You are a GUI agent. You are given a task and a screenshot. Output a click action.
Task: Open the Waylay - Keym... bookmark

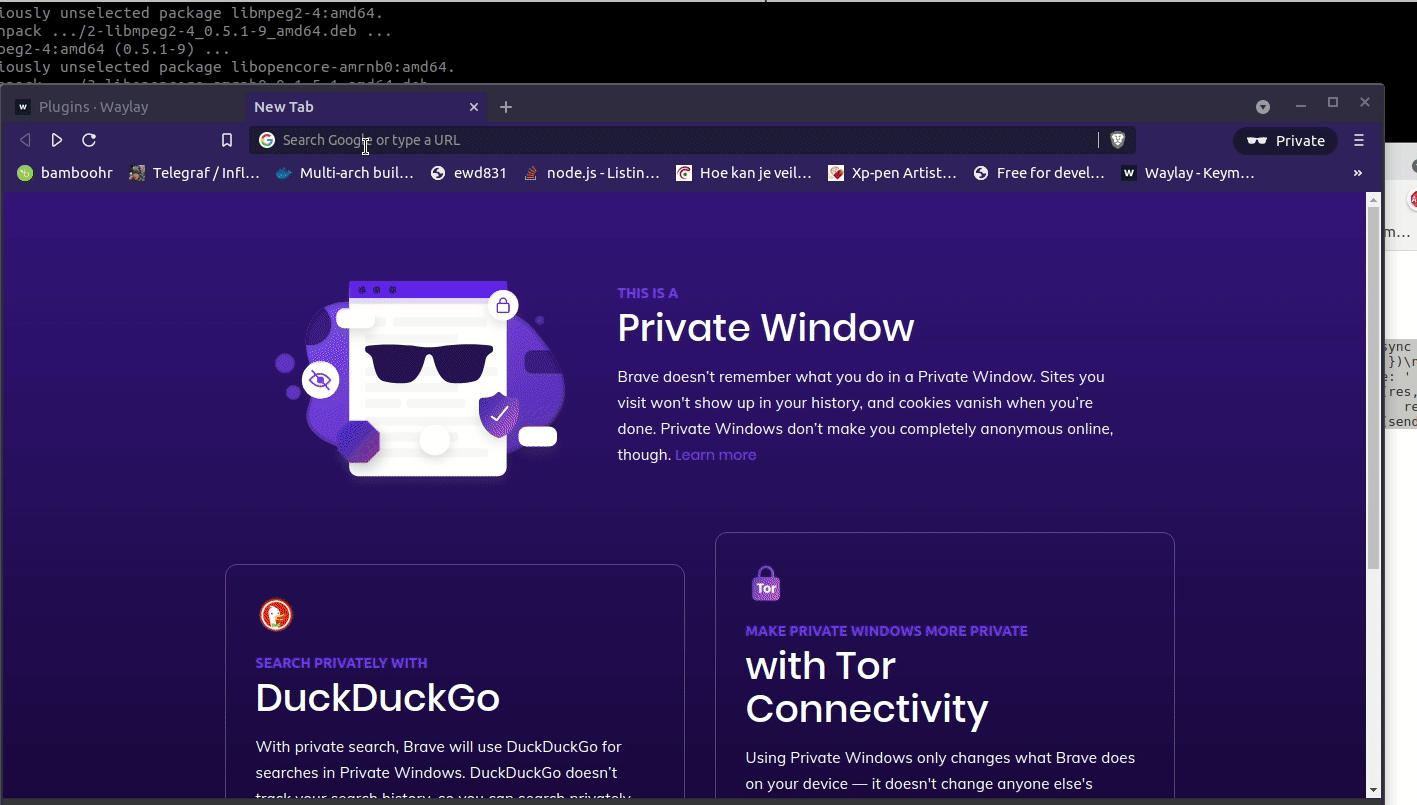[x=1188, y=173]
